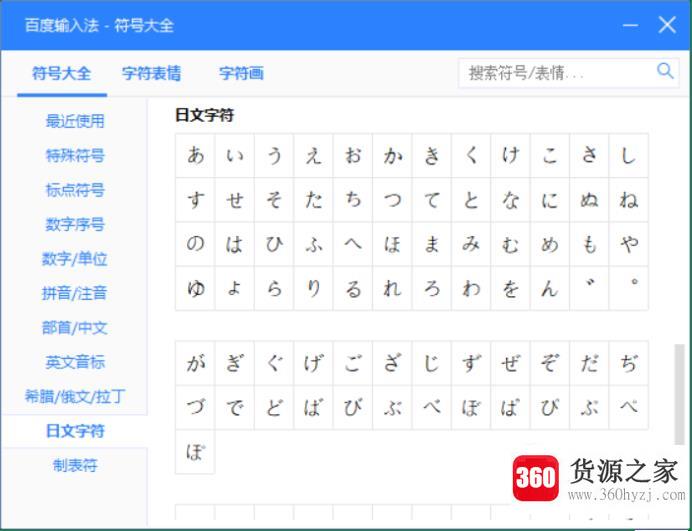The image size is (692, 531).
Task: Select the た character cell
Action: [x=314, y=200]
